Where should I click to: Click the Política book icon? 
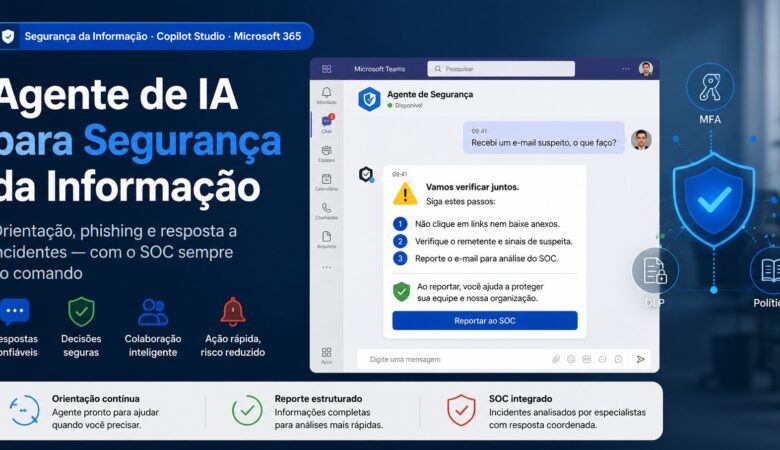pos(769,271)
